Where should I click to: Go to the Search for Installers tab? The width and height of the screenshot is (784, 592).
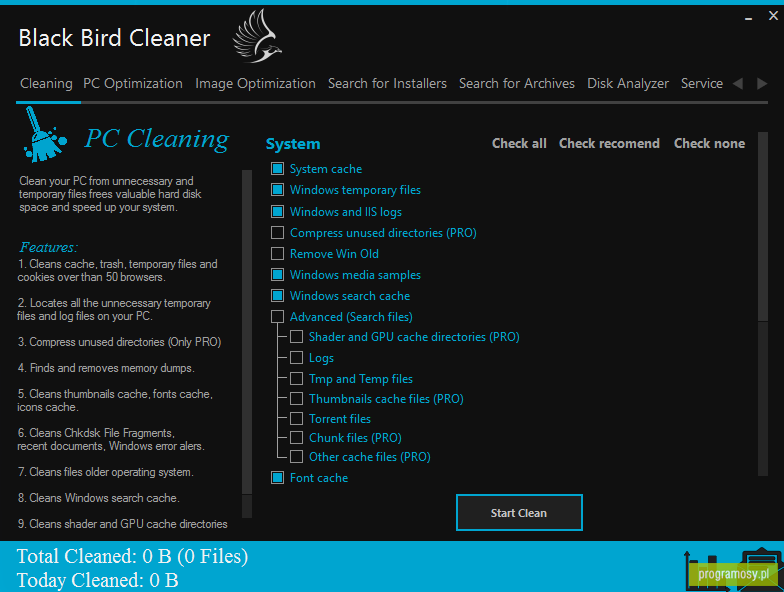388,84
